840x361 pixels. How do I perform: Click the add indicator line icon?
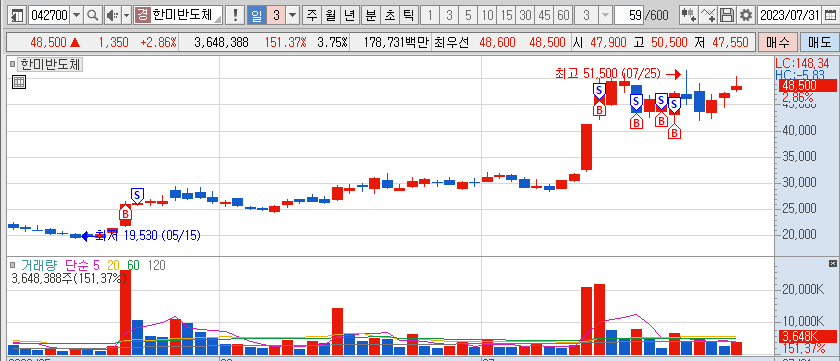point(708,16)
